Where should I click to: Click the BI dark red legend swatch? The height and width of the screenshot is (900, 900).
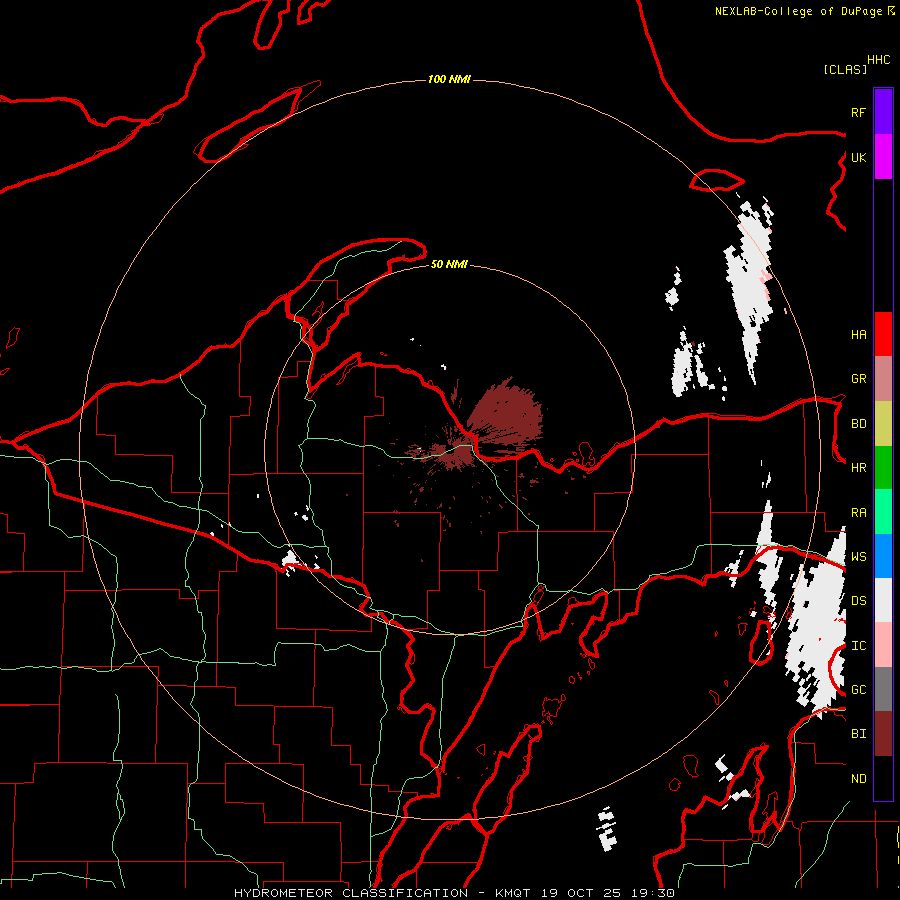click(x=883, y=734)
